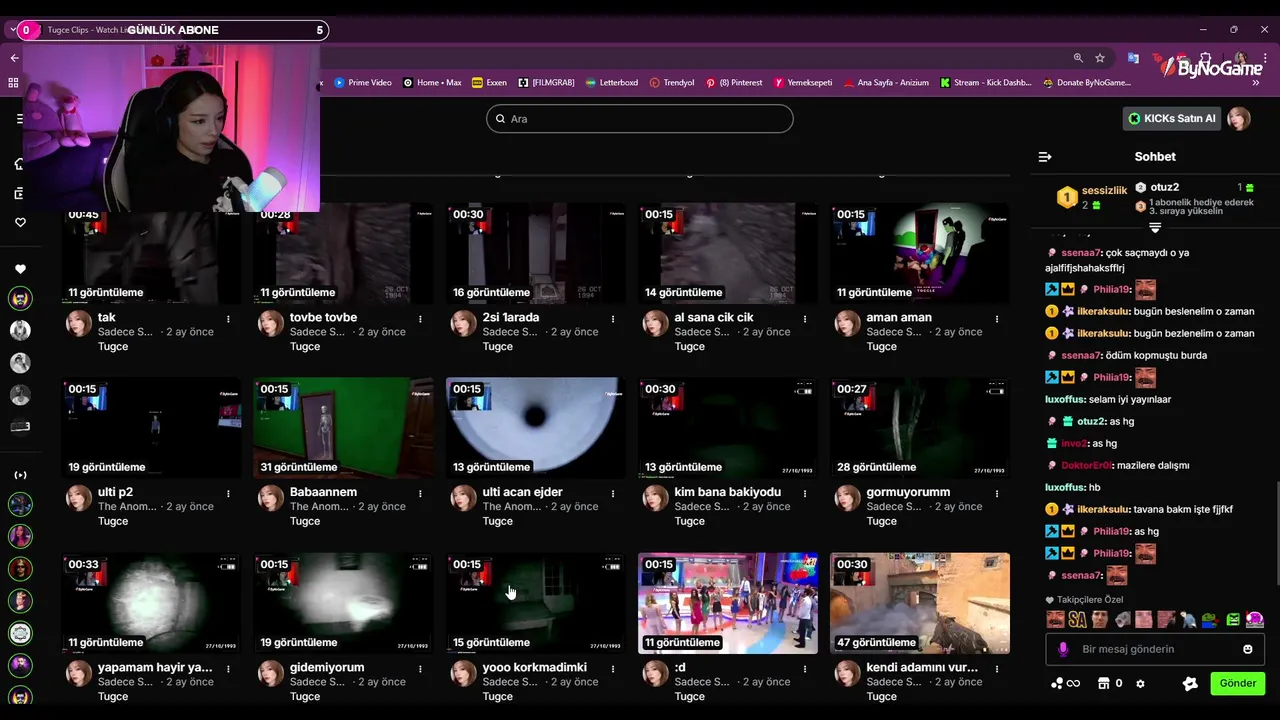Click clip title '2si 1arada'
This screenshot has width=1280, height=720.
pos(510,318)
